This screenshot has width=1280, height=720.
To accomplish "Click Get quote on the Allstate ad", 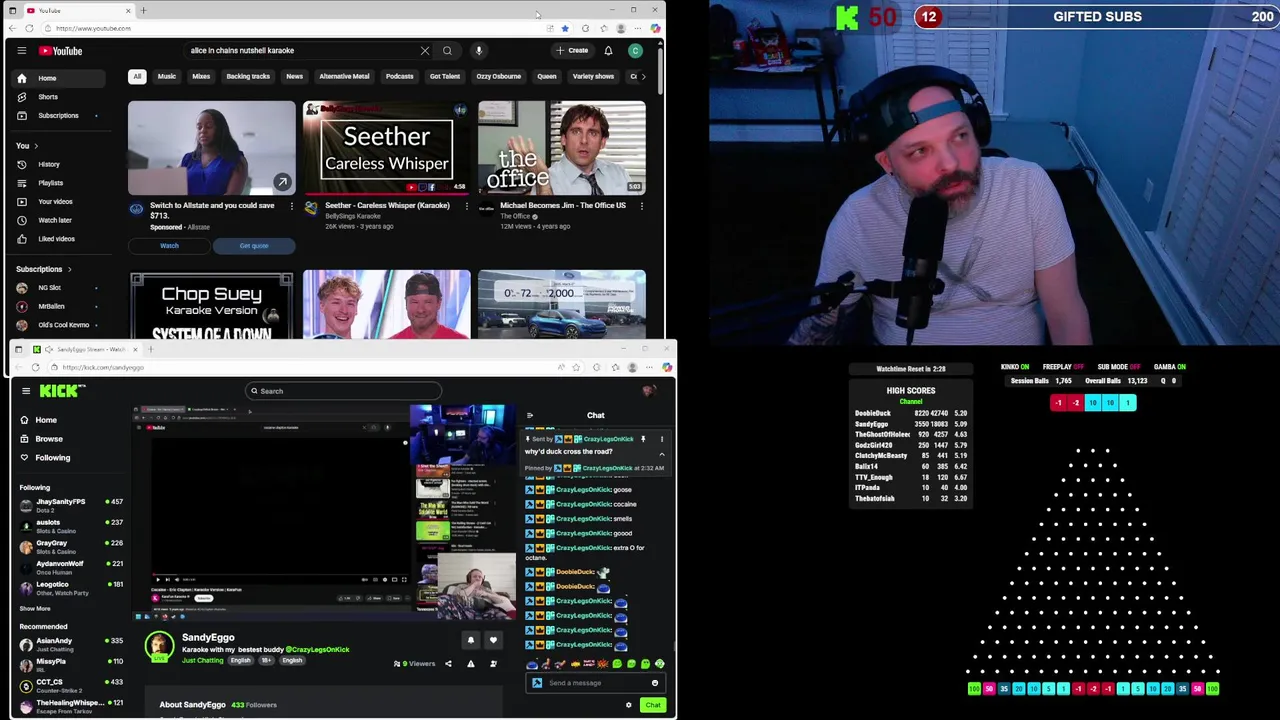I will (x=253, y=246).
